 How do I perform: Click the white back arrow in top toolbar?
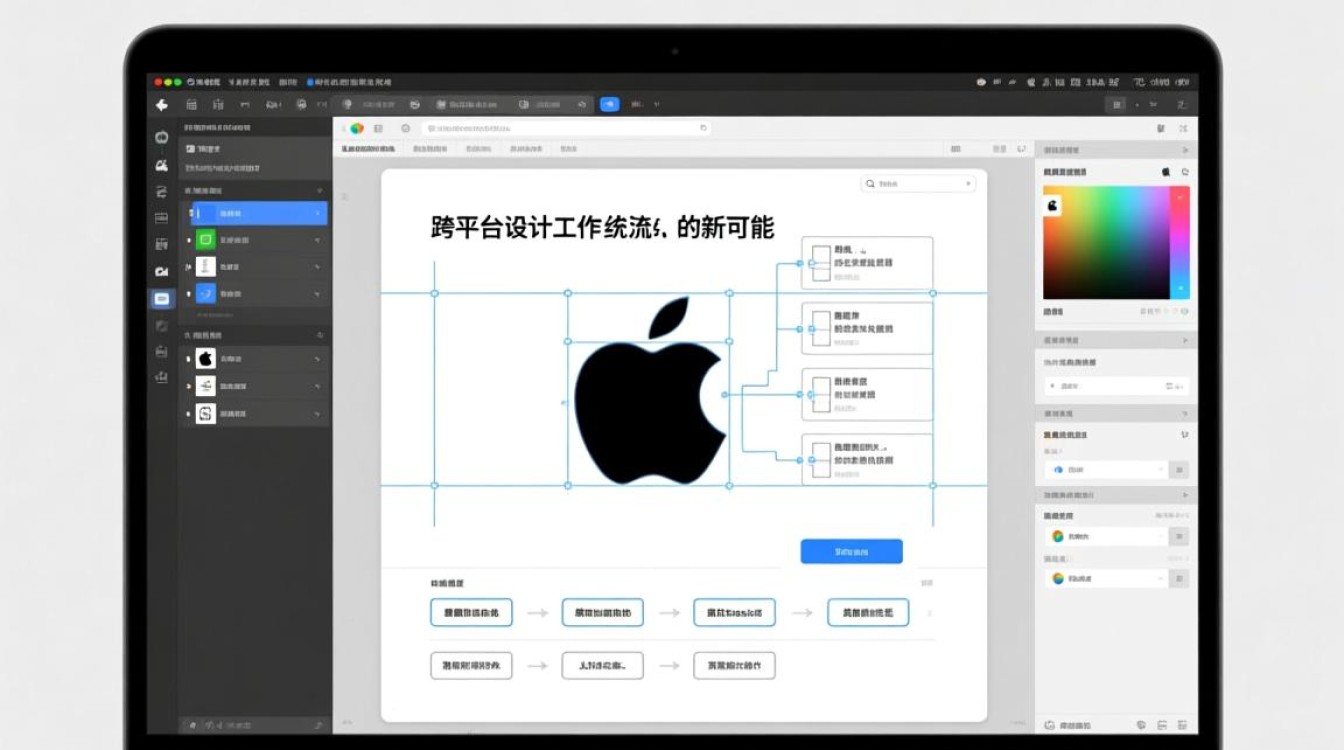[162, 105]
